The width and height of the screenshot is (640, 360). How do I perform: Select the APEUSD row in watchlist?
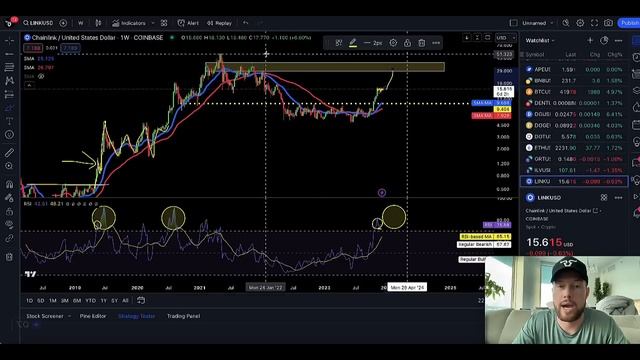click(x=574, y=69)
